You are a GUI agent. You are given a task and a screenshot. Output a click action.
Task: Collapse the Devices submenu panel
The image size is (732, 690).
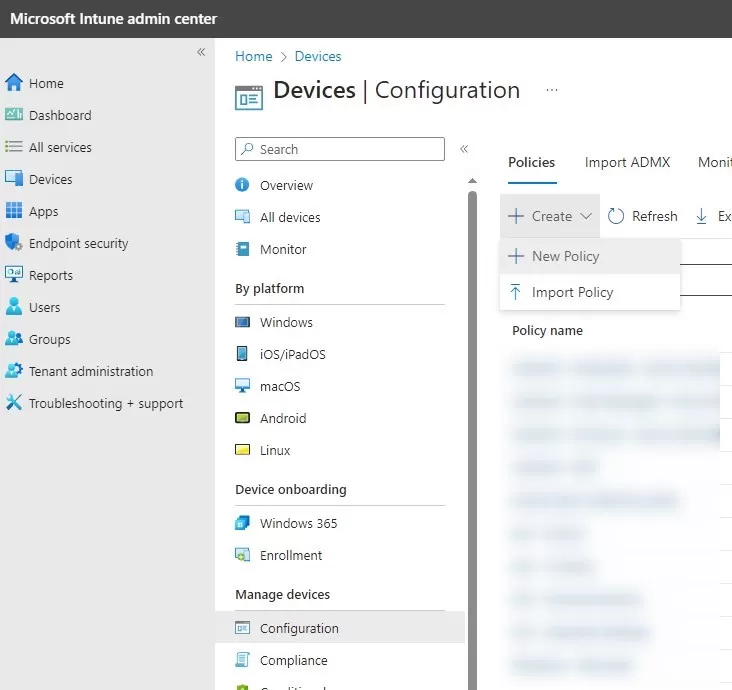(464, 149)
